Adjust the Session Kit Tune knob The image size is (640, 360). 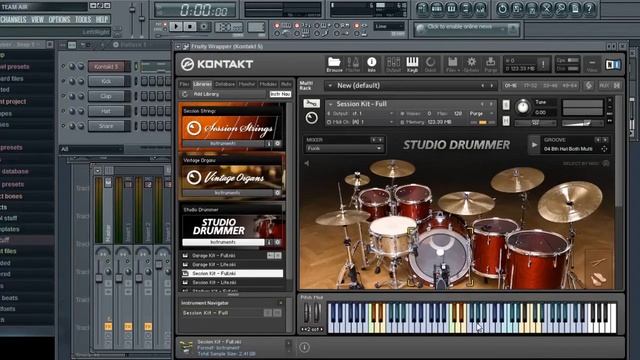[x=522, y=107]
